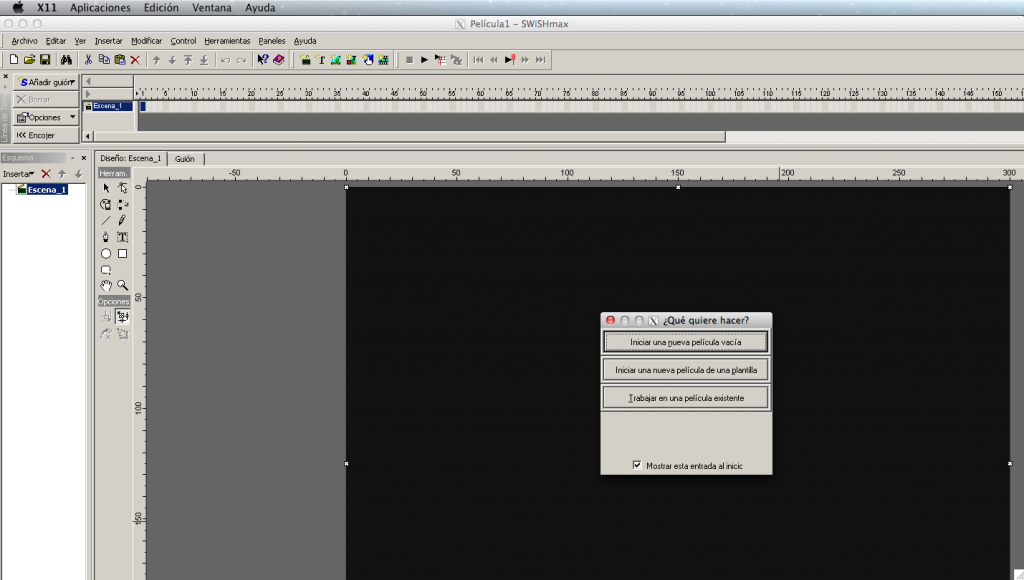The height and width of the screenshot is (580, 1024).
Task: Open the Archivo menu
Action: coord(24,40)
